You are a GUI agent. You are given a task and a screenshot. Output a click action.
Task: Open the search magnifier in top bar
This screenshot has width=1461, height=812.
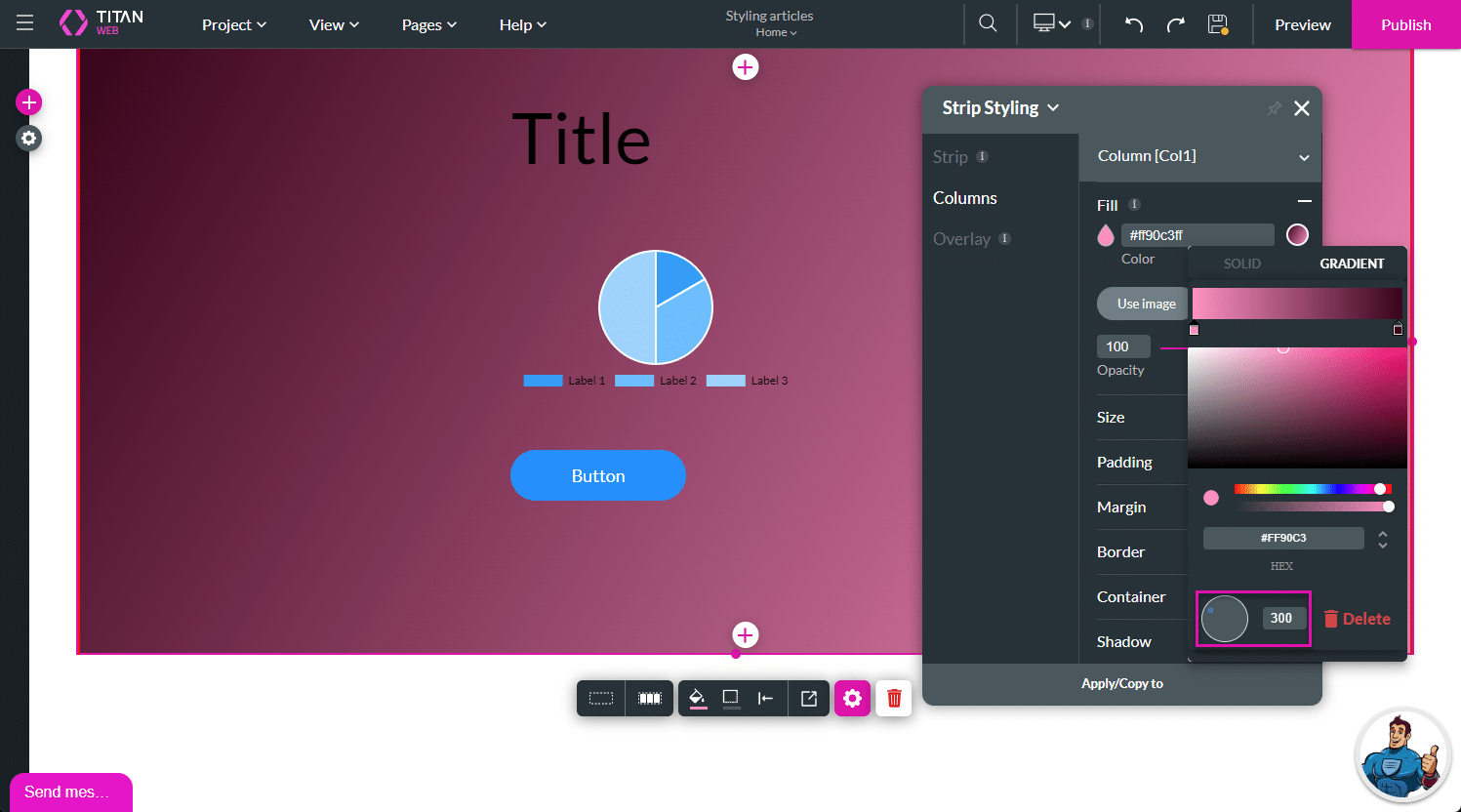pos(988,23)
